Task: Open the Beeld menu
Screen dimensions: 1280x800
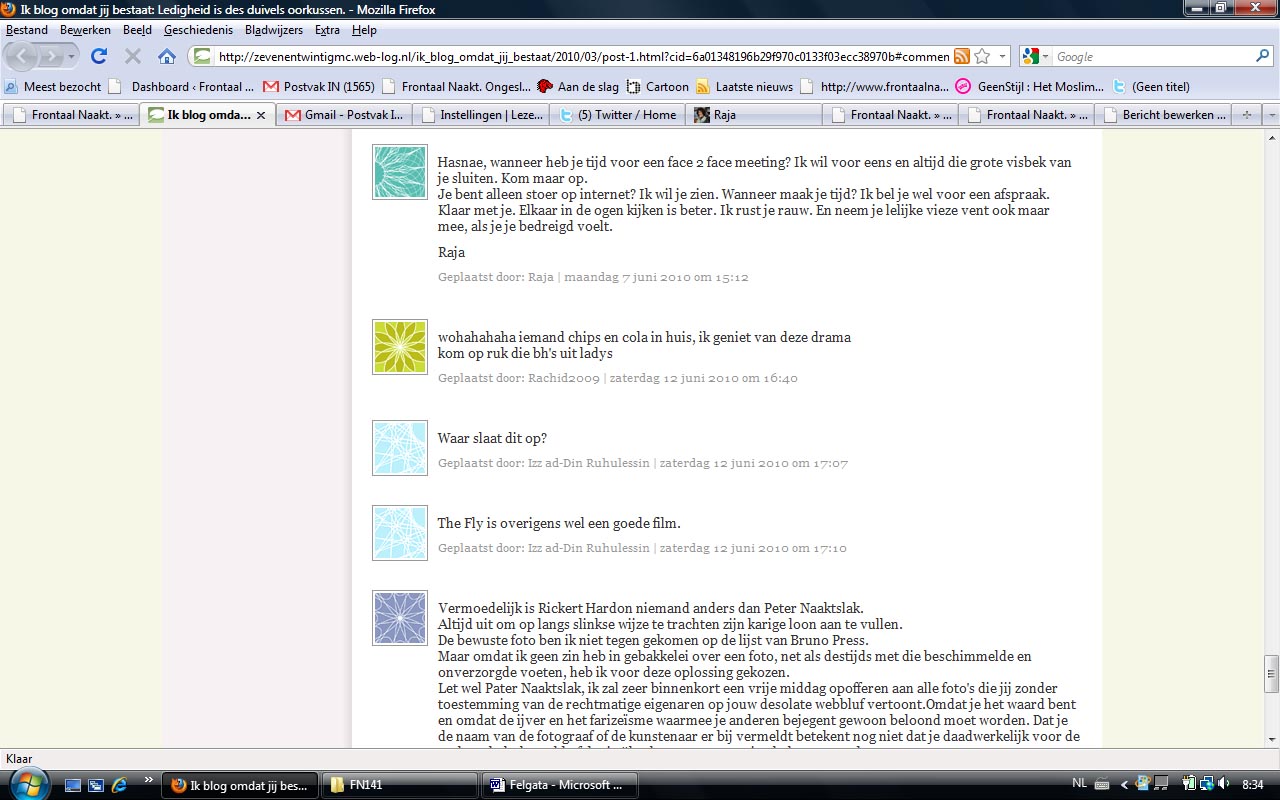Action: (x=137, y=30)
